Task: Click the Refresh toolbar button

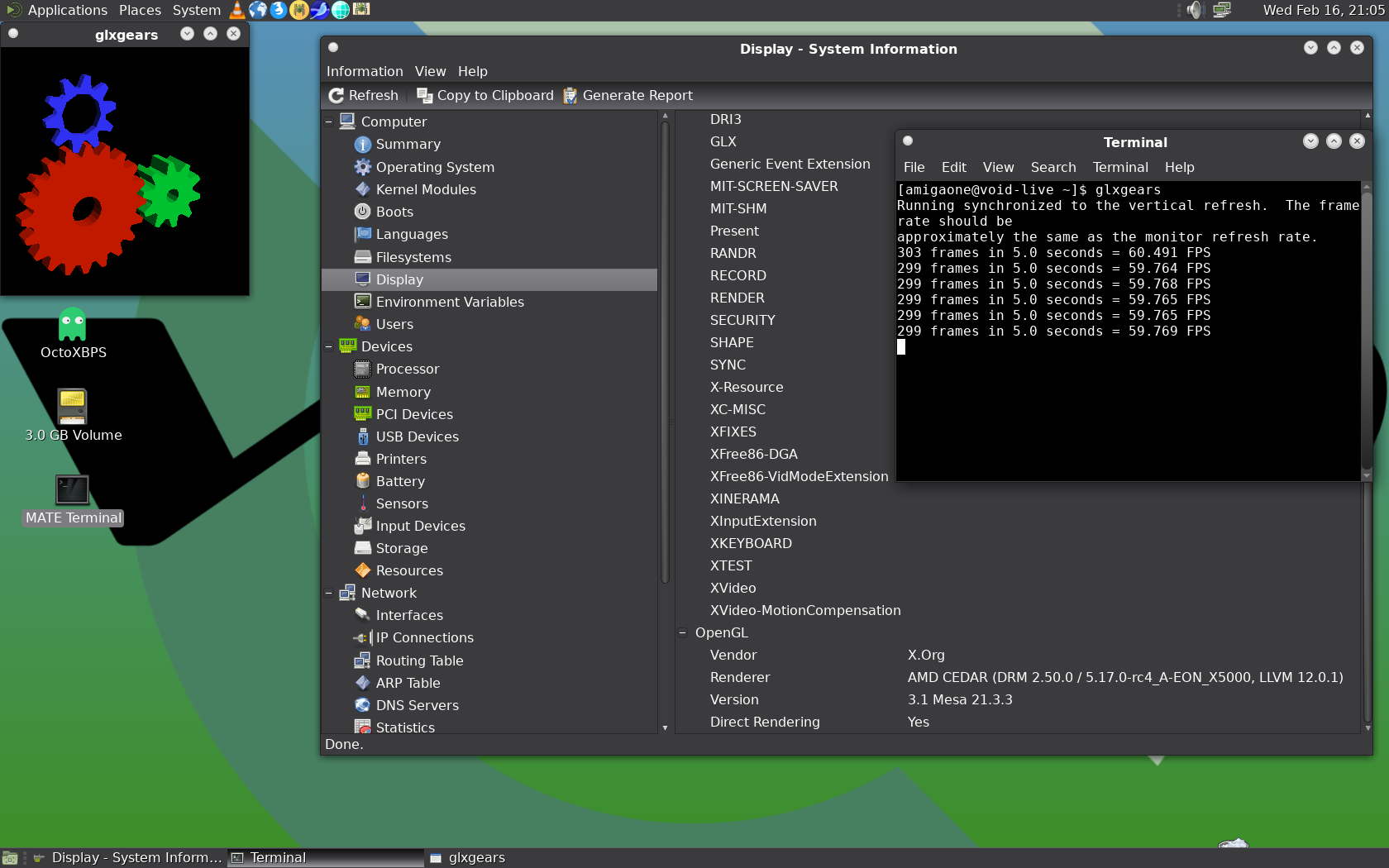Action: [x=364, y=96]
